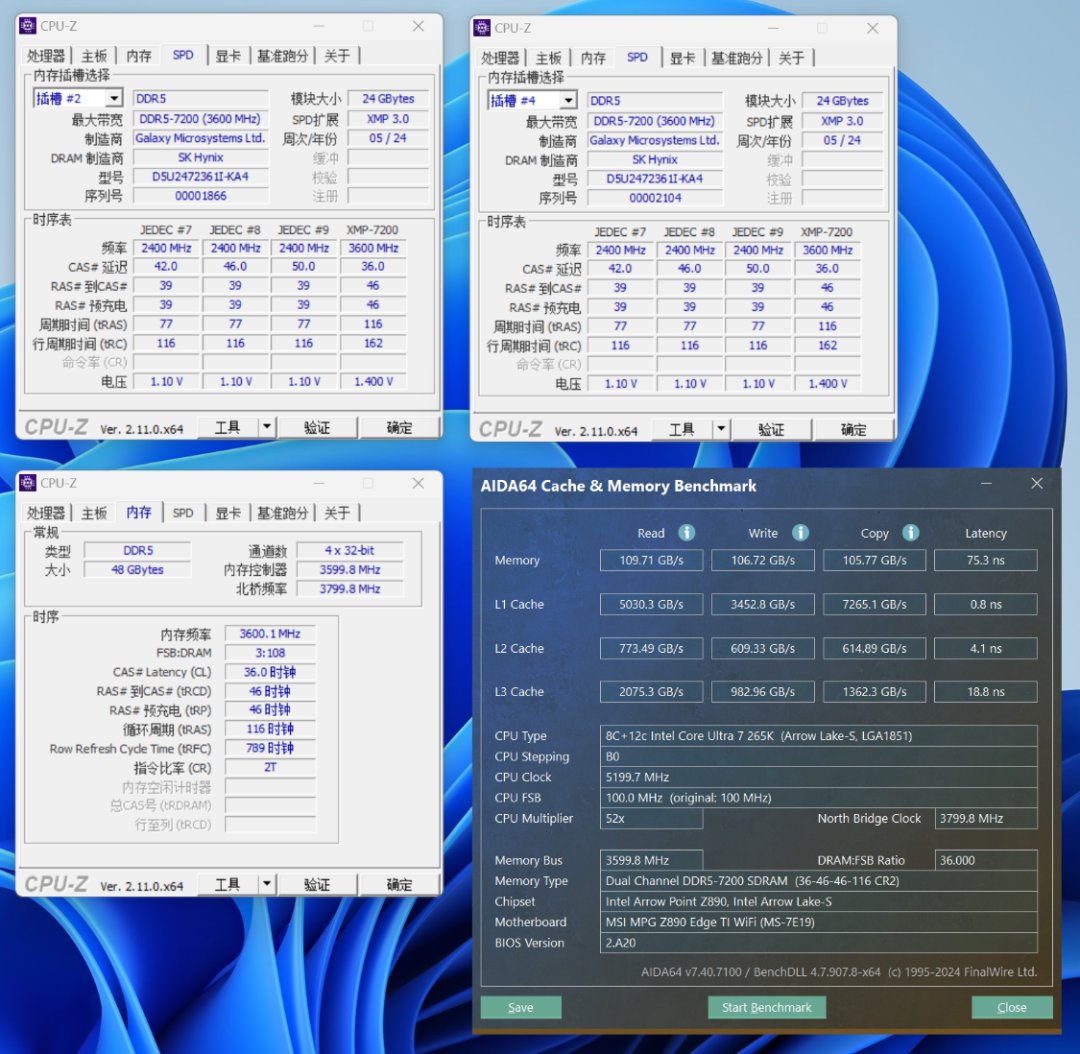
Task: Switch to 处理器 tab in memory CPU-Z window
Action: tap(46, 513)
